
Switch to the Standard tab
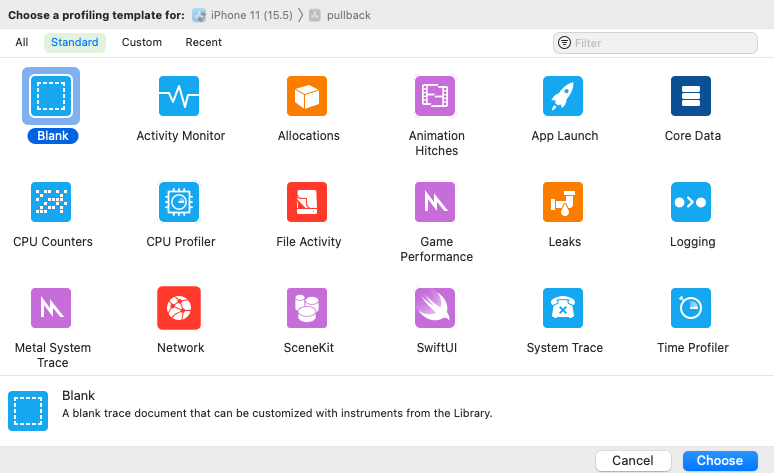(x=75, y=42)
